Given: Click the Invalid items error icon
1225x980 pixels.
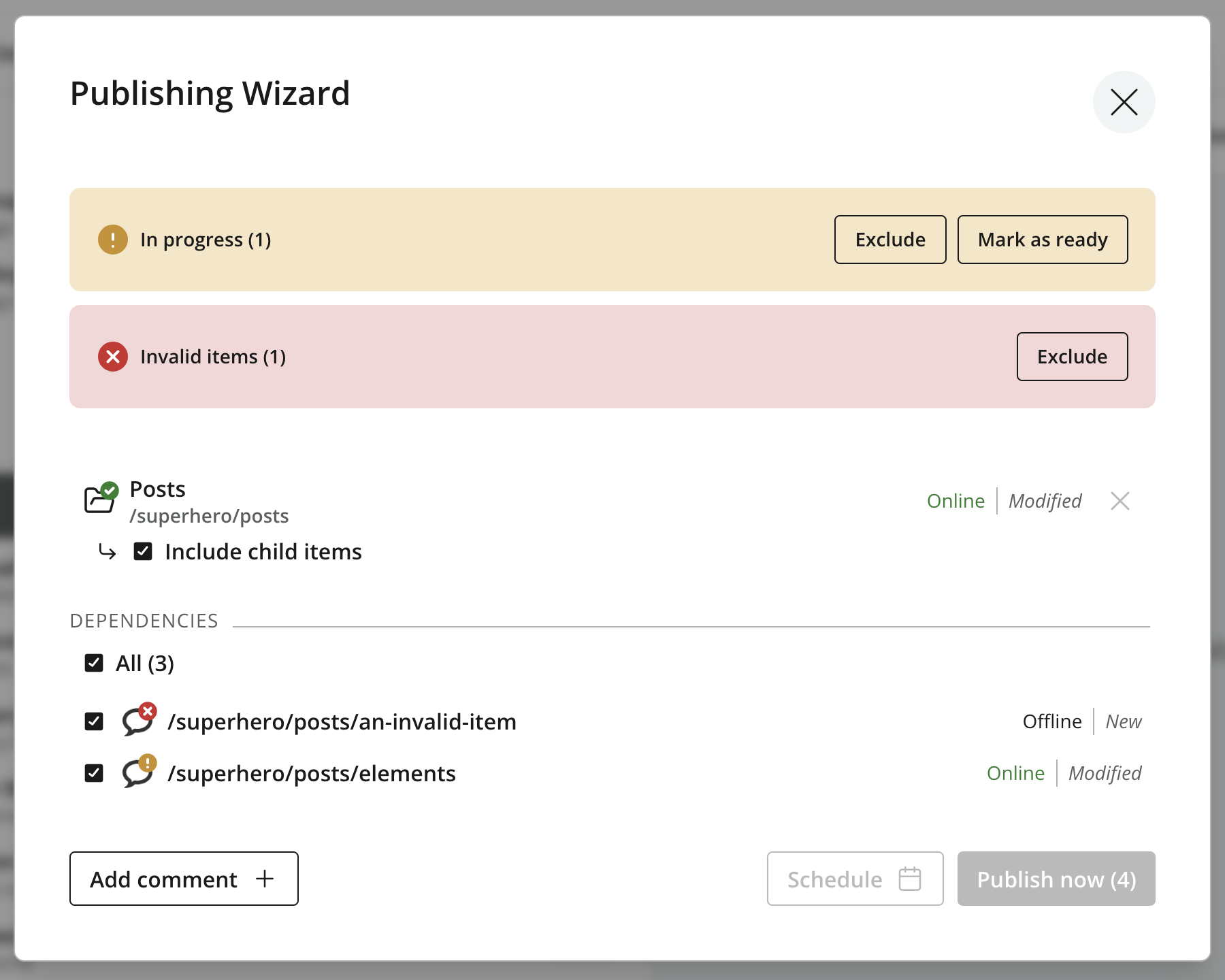Looking at the screenshot, I should point(113,357).
